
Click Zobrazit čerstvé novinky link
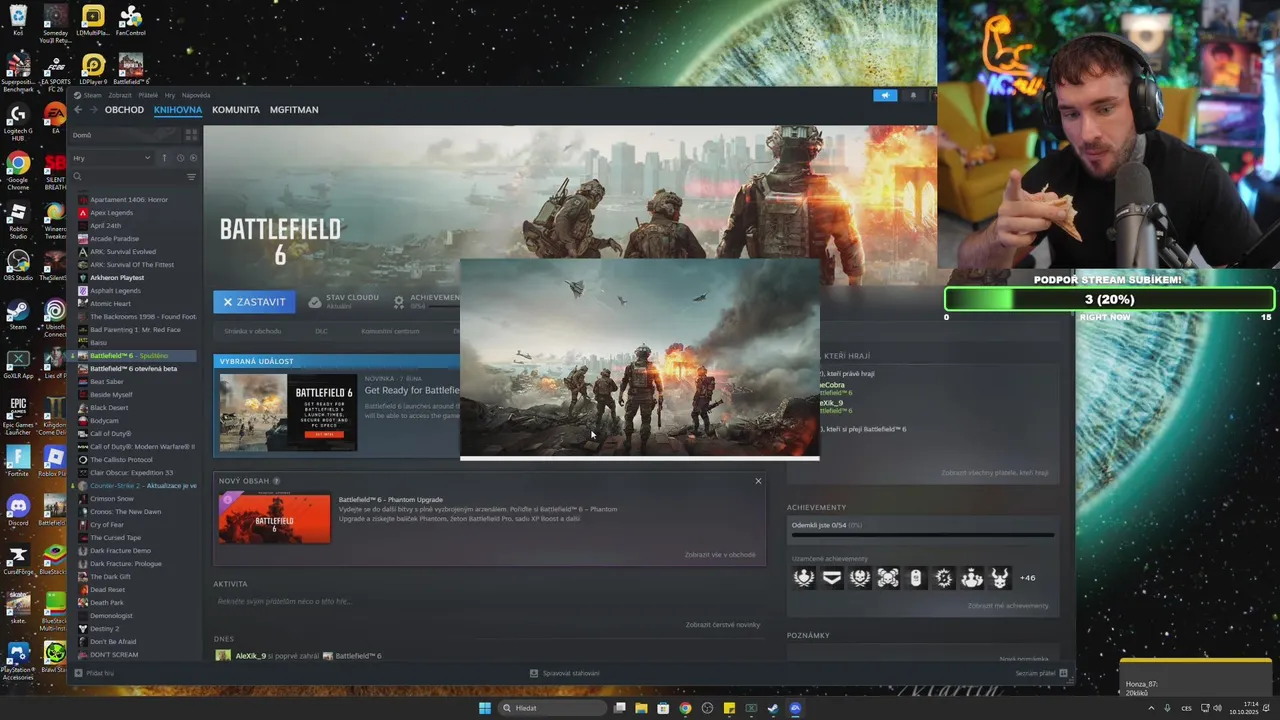(723, 625)
